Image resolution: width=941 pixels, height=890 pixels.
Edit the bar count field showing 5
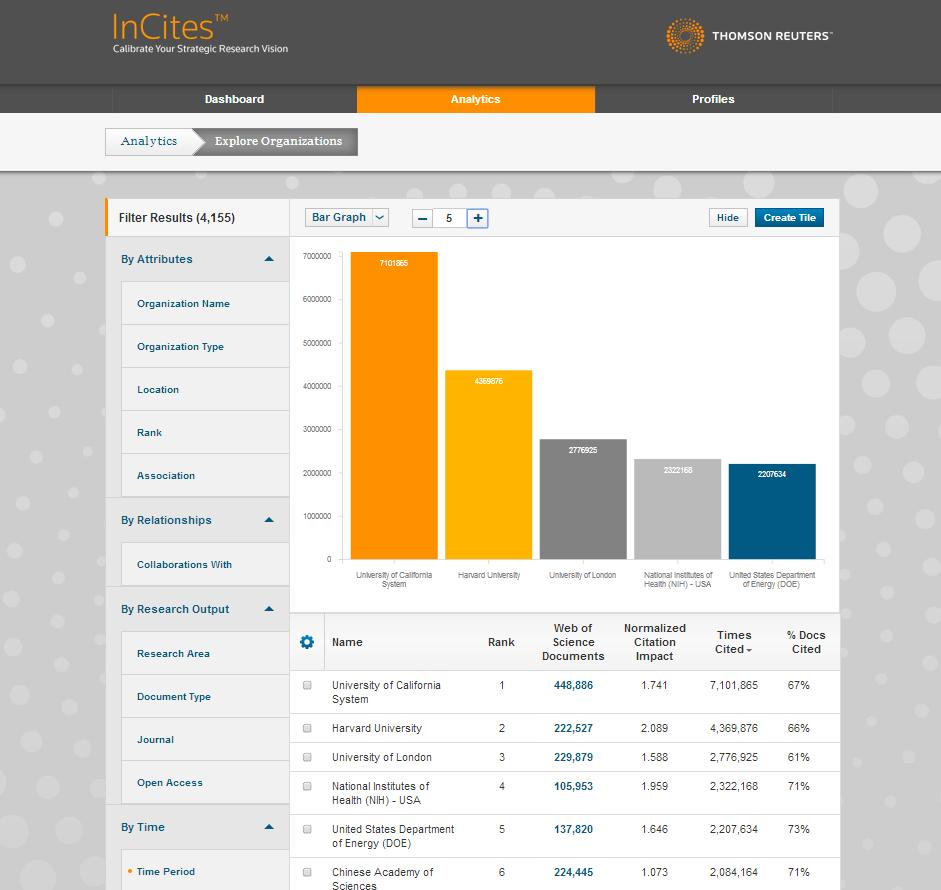[449, 218]
